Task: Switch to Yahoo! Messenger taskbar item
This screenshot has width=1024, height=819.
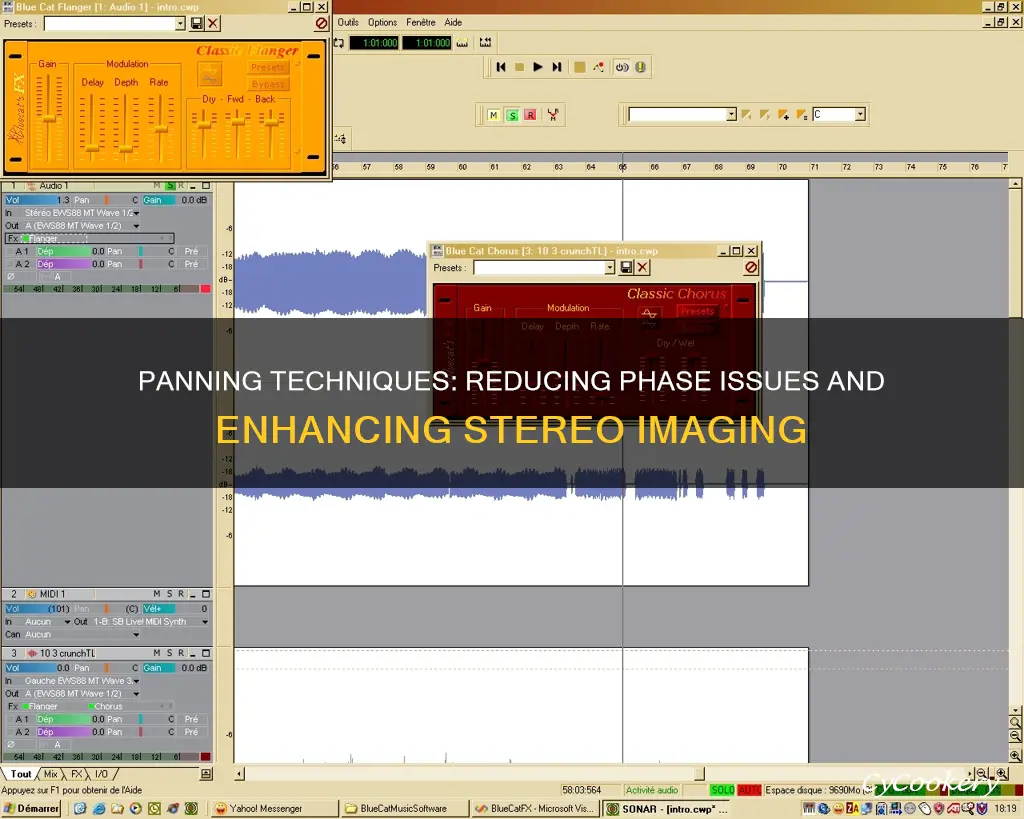Action: point(273,809)
